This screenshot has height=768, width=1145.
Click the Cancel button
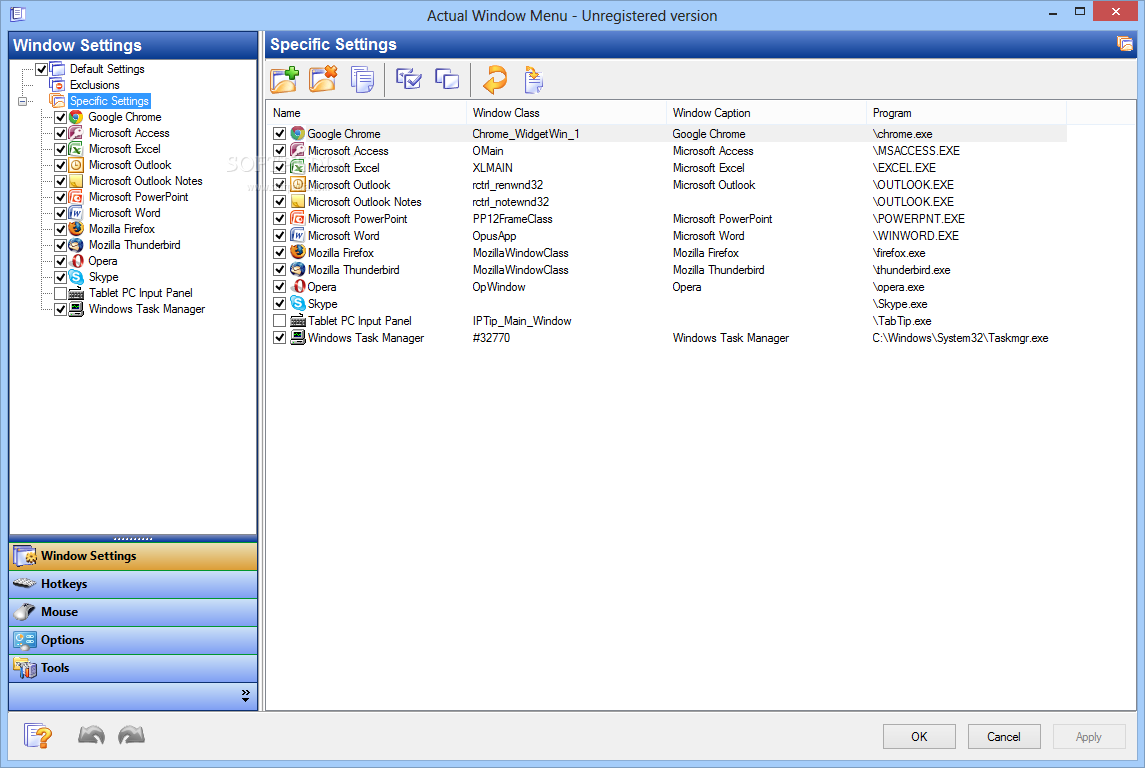point(1003,737)
